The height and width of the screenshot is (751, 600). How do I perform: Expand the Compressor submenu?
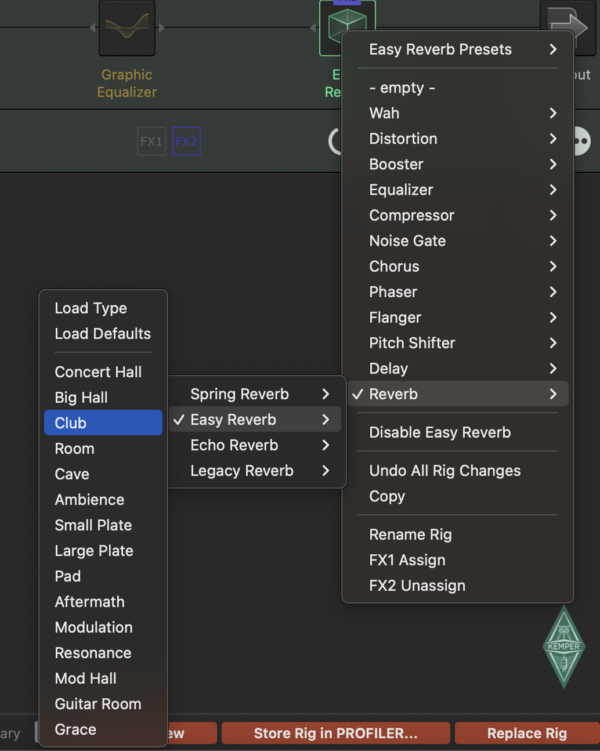458,216
